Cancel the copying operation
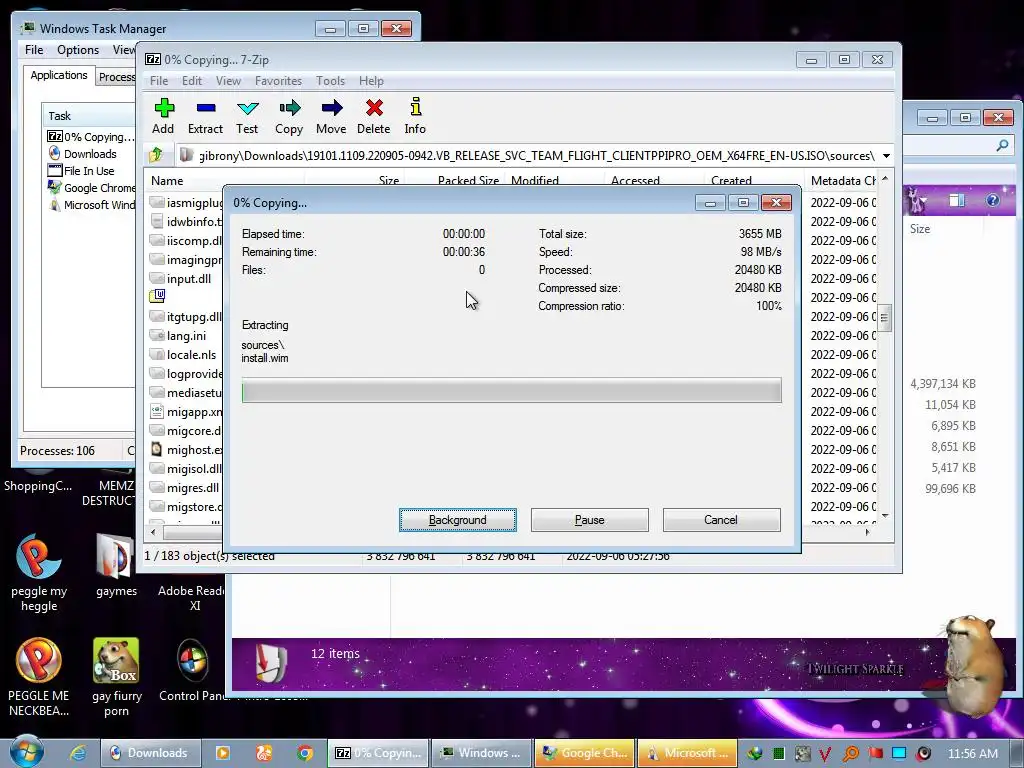The image size is (1024, 768). (x=721, y=520)
